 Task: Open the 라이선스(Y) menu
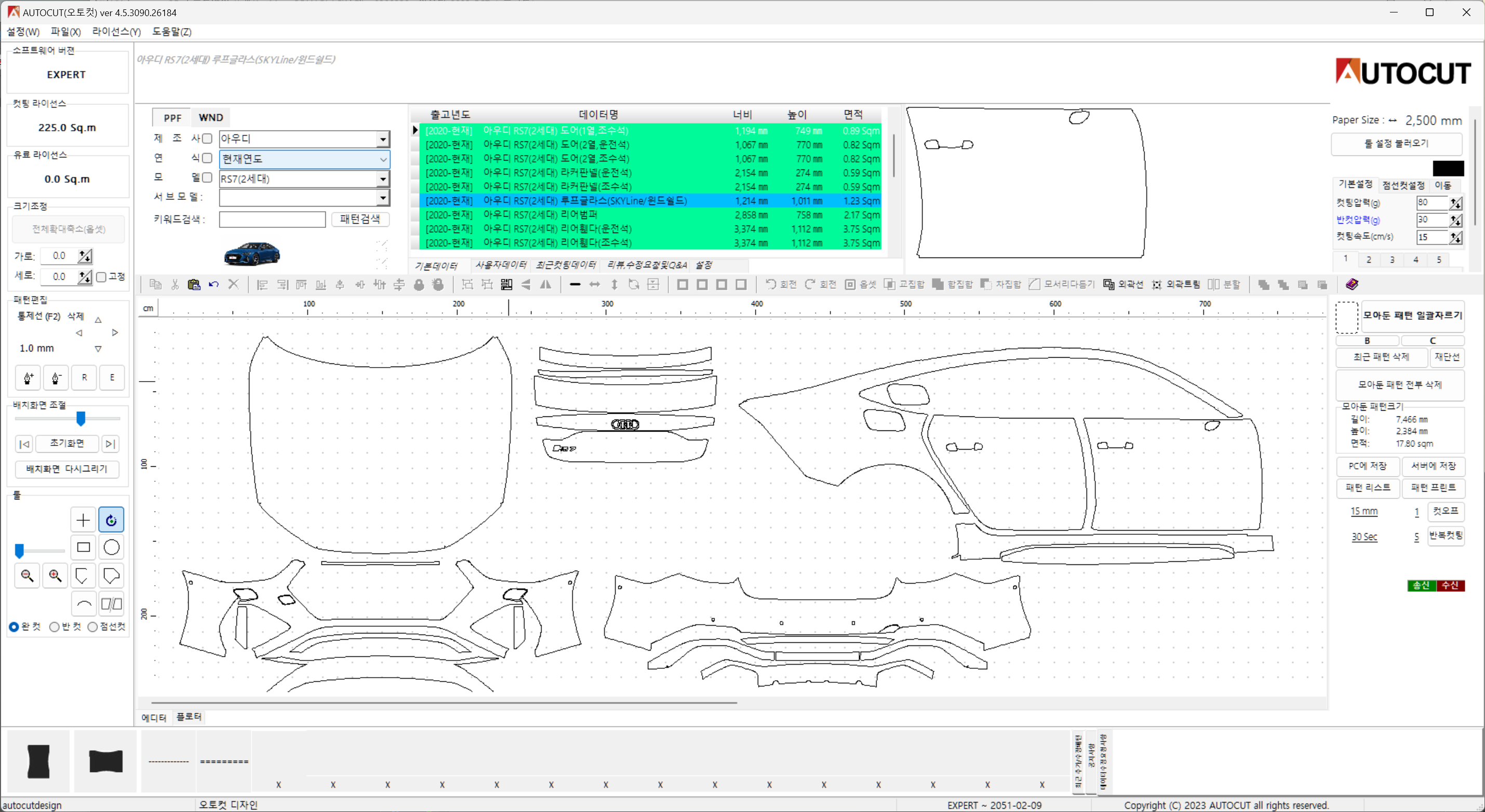(116, 32)
